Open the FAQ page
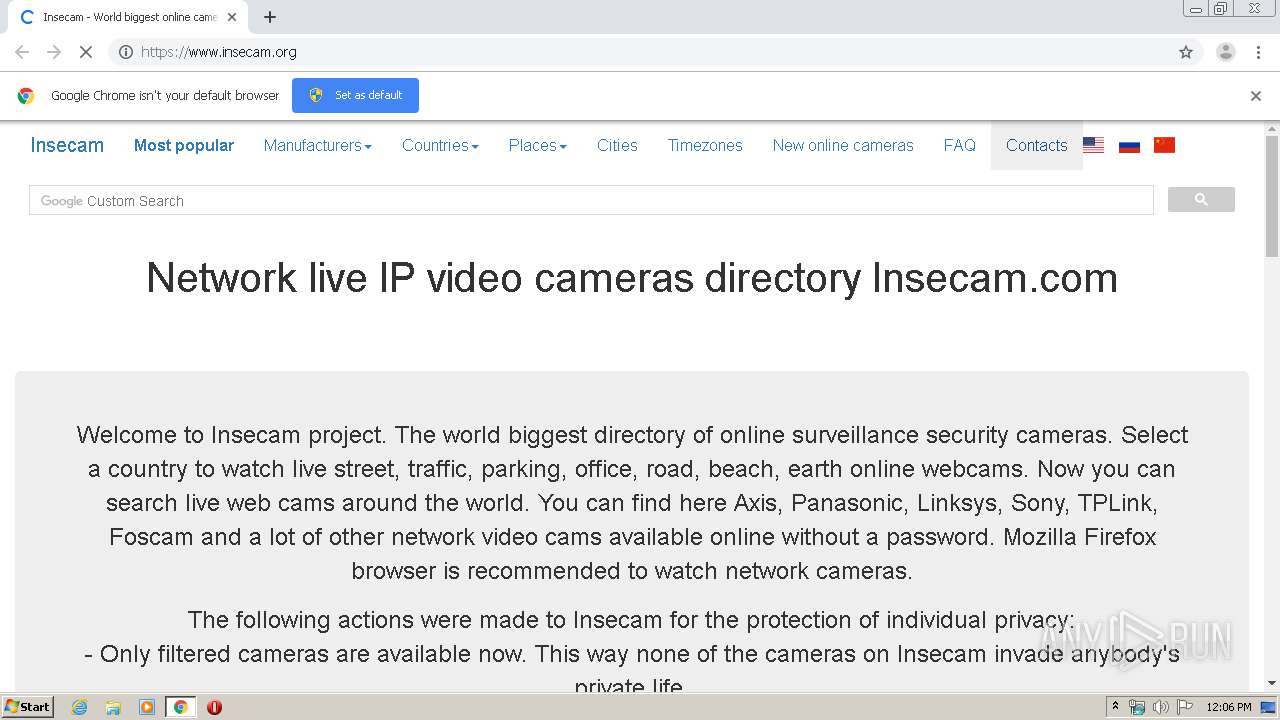The image size is (1280, 720). [x=960, y=145]
